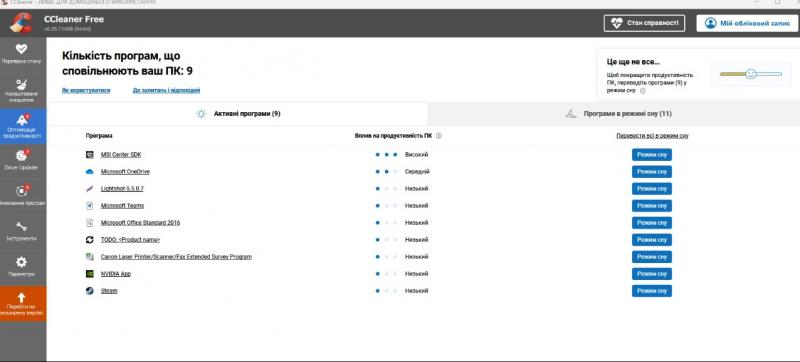This screenshot has height=362, width=800.
Task: Open the TODO: <Product name> link
Action: (x=130, y=240)
